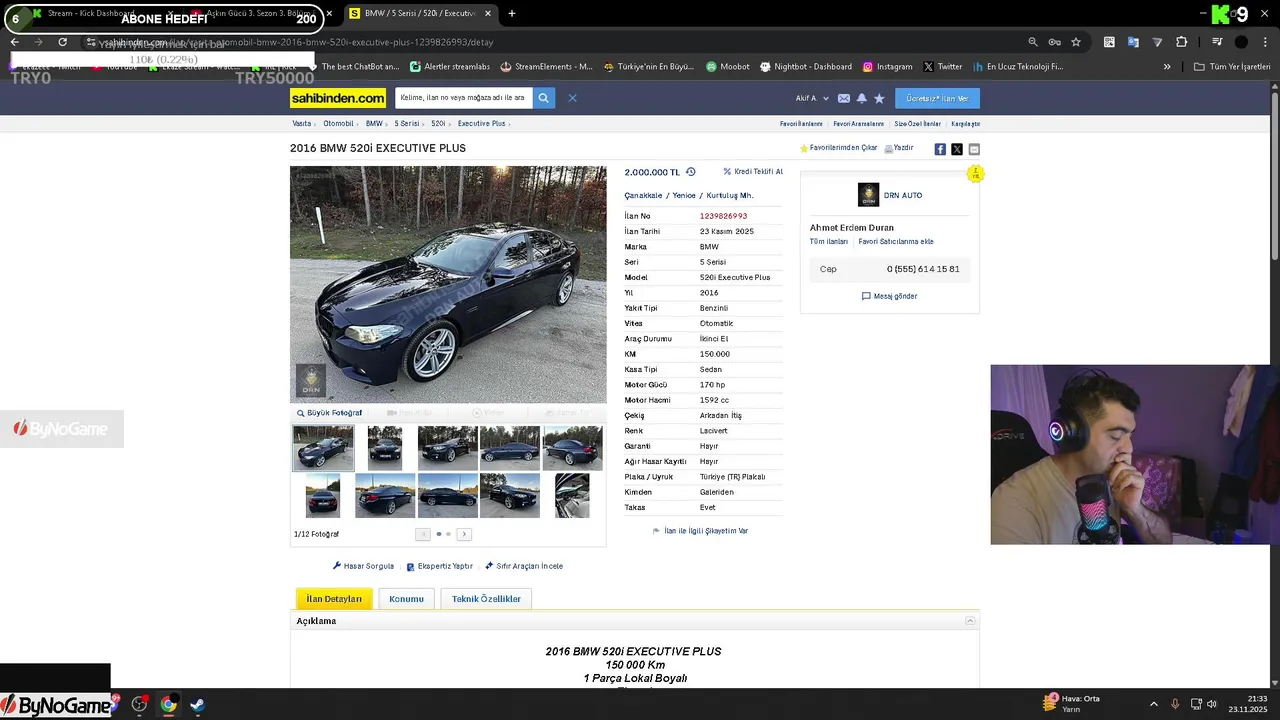Open the Chrome icon in the taskbar
1280x720 pixels.
pos(168,705)
